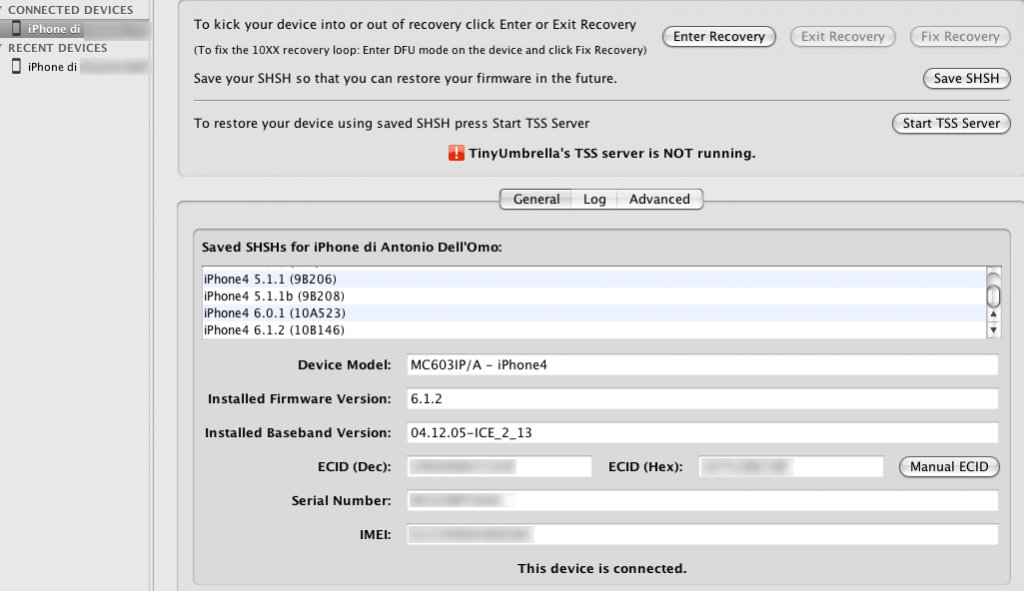This screenshot has width=1024, height=591.
Task: Click the iPhone icon under Connected Devices
Action: click(x=17, y=29)
